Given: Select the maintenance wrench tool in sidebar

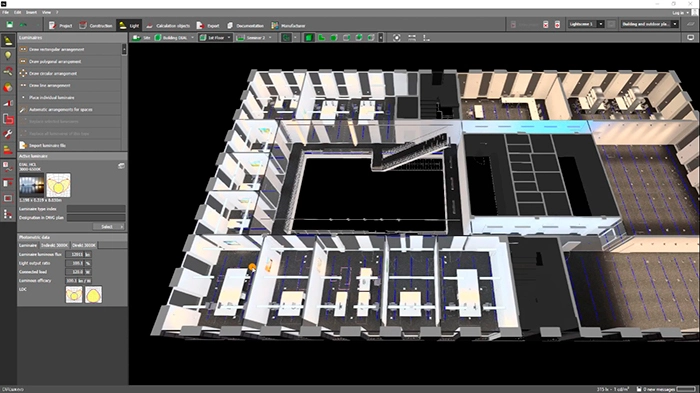Looking at the screenshot, I should point(8,134).
